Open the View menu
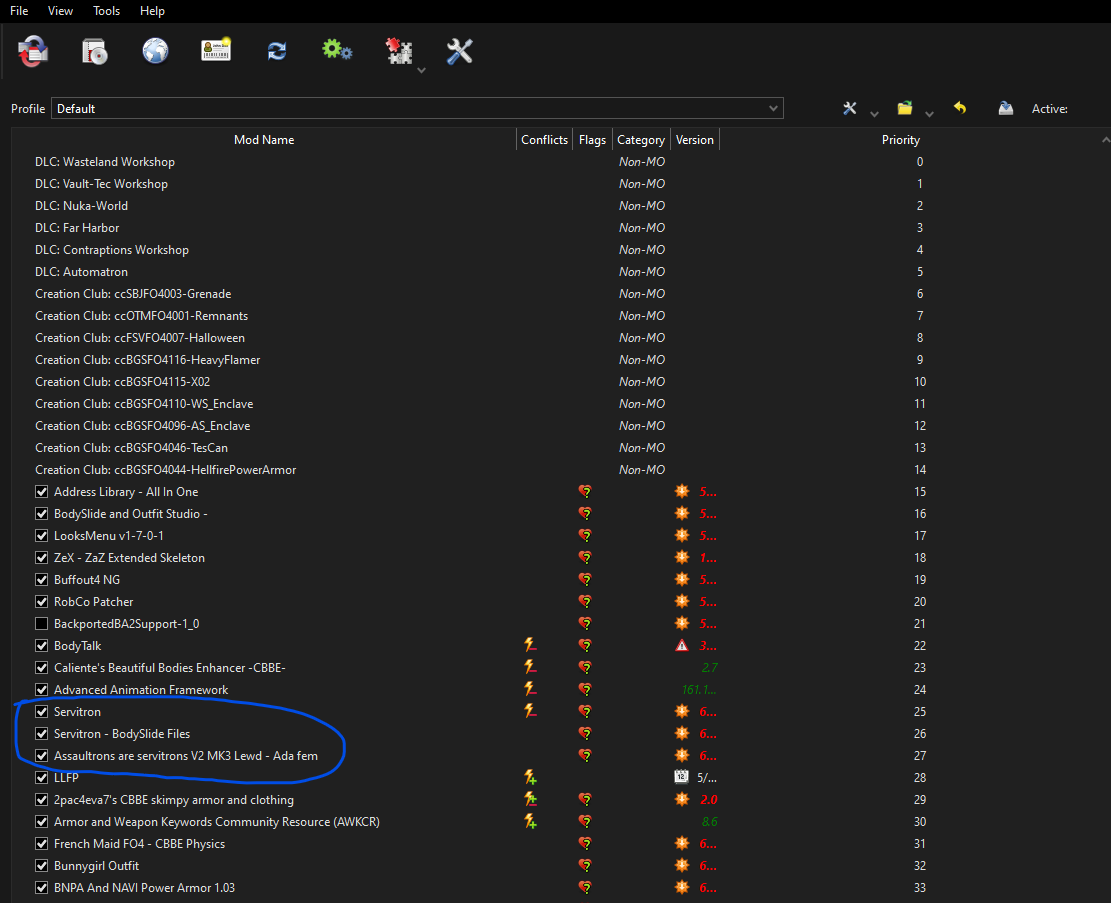Image resolution: width=1111 pixels, height=903 pixels. pos(60,11)
